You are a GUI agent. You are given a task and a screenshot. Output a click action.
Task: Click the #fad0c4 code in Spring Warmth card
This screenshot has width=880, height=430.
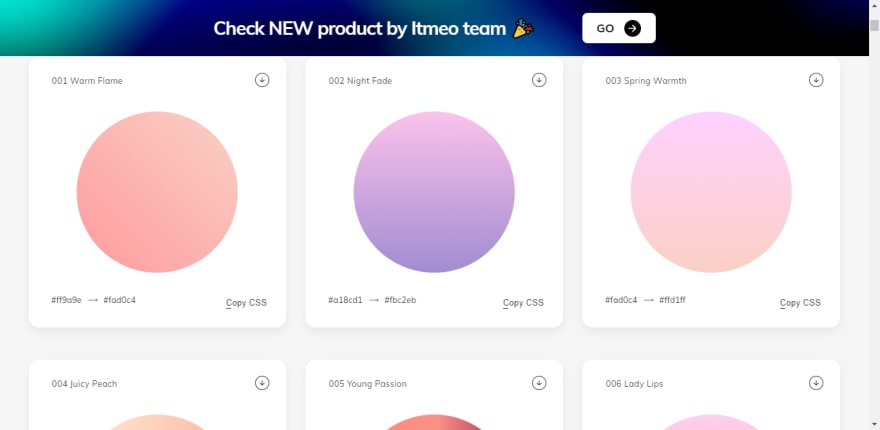(x=621, y=300)
